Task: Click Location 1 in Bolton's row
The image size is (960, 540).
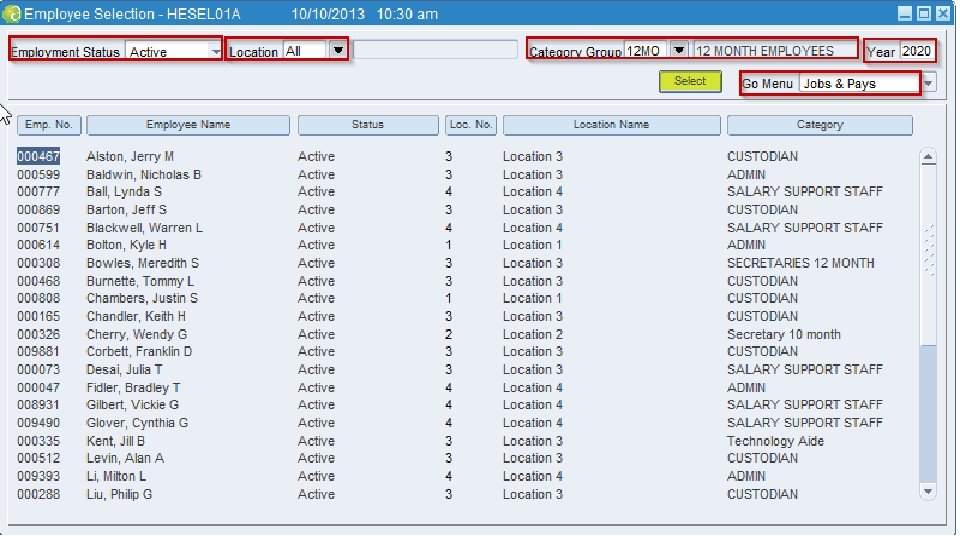Action: (x=532, y=245)
